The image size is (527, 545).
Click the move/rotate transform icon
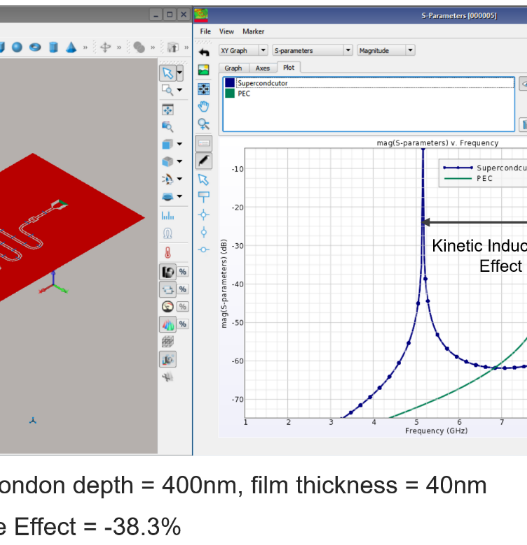(105, 47)
